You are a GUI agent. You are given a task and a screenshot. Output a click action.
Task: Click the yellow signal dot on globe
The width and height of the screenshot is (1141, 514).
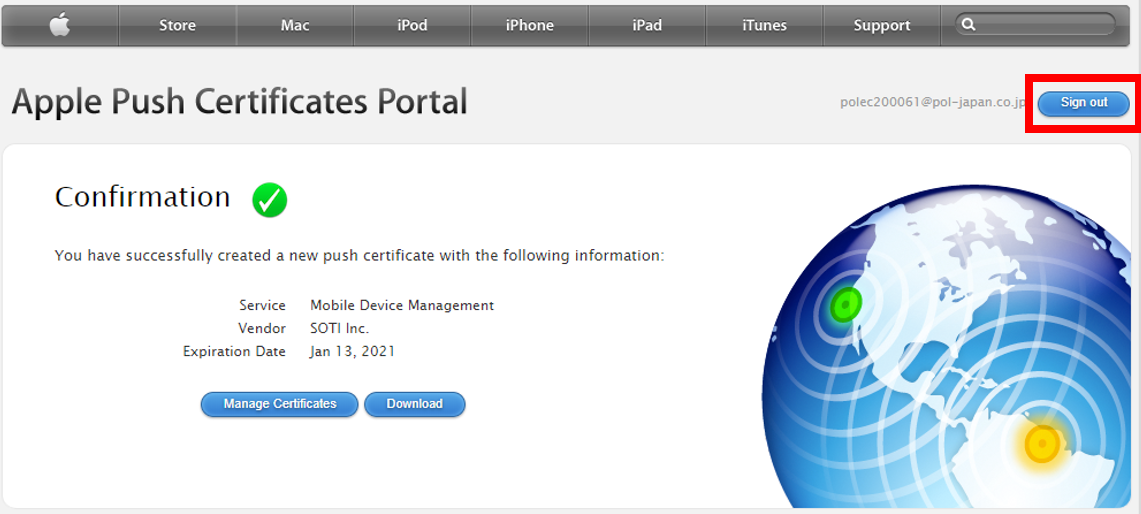click(x=1042, y=443)
